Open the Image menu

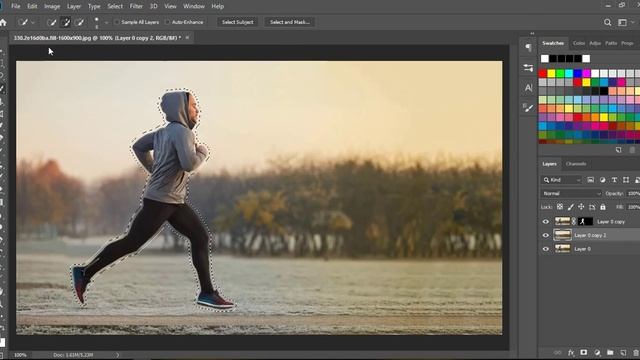[x=52, y=6]
